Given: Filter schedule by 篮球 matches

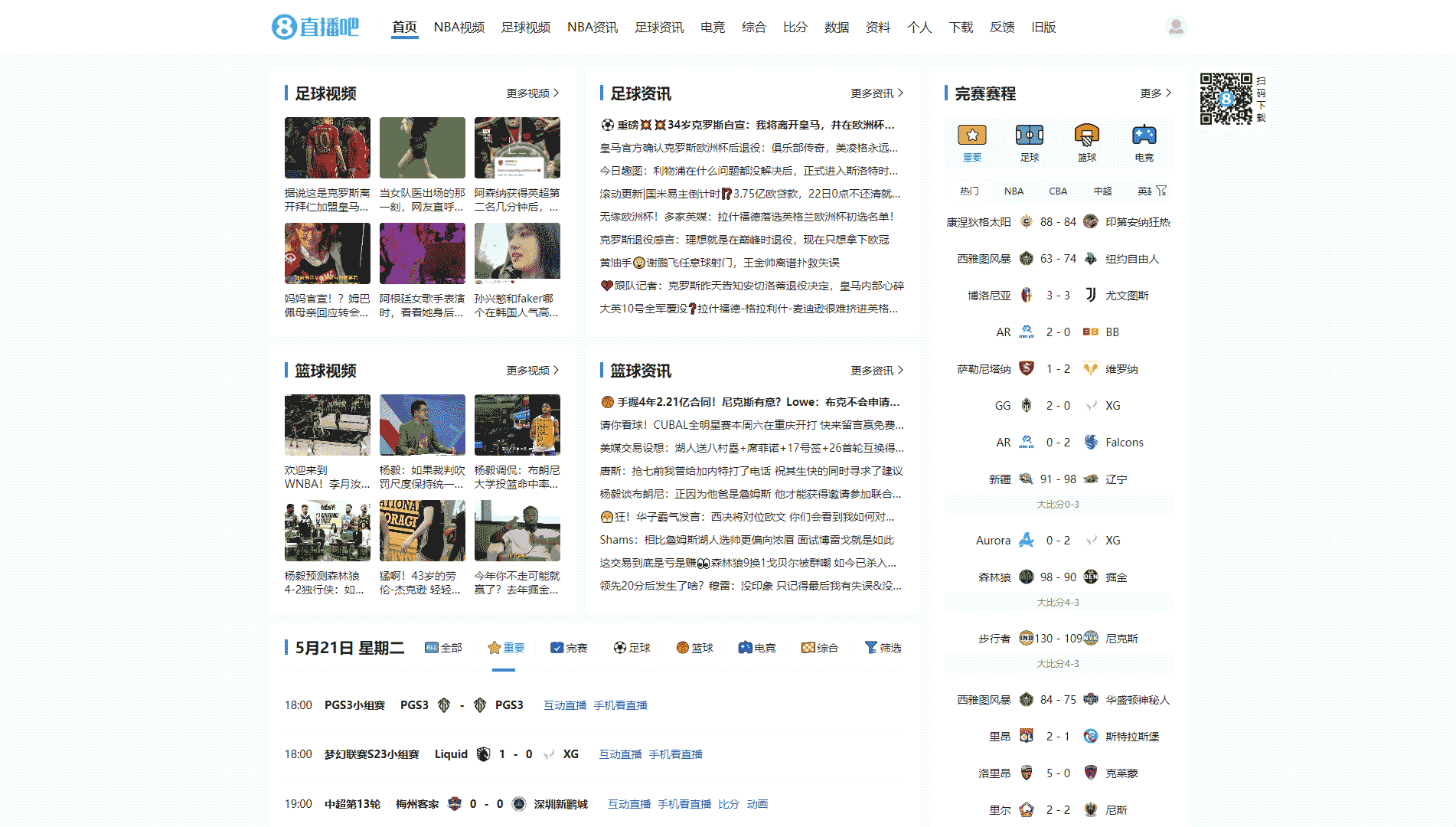Looking at the screenshot, I should 694,648.
